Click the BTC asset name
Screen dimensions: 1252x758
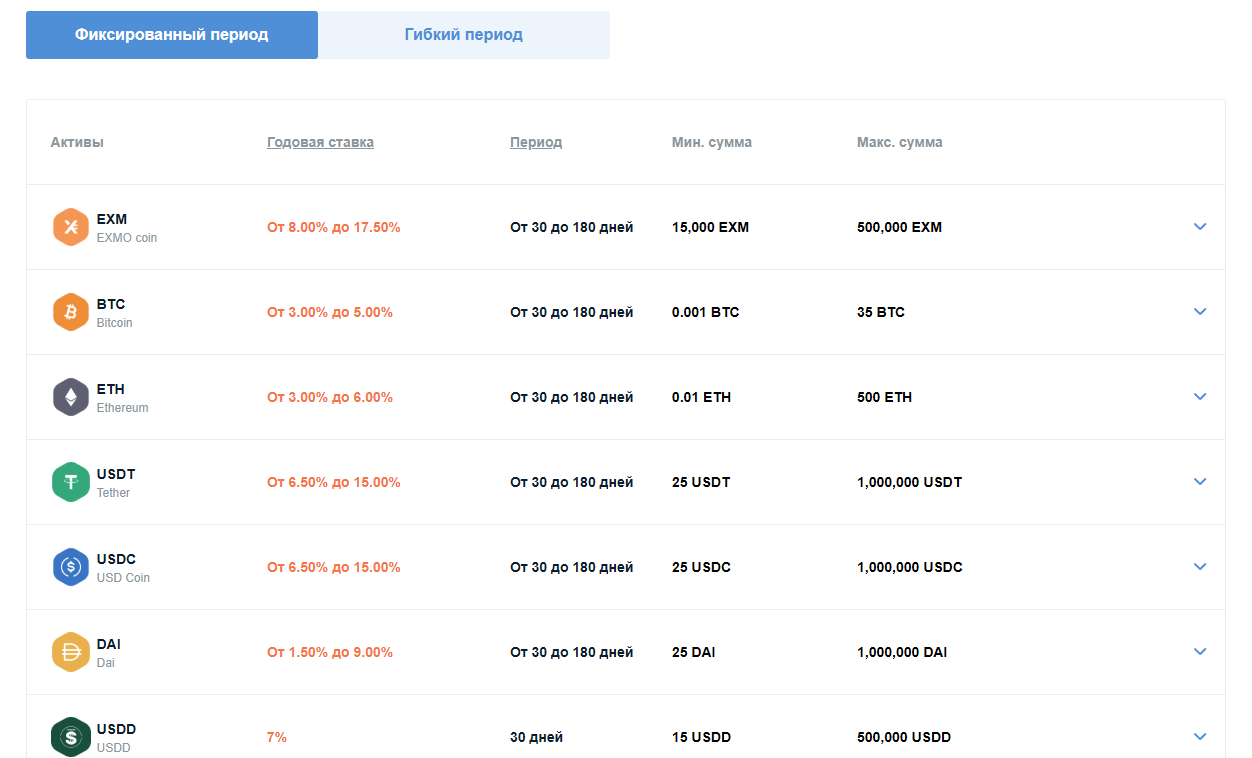(111, 304)
